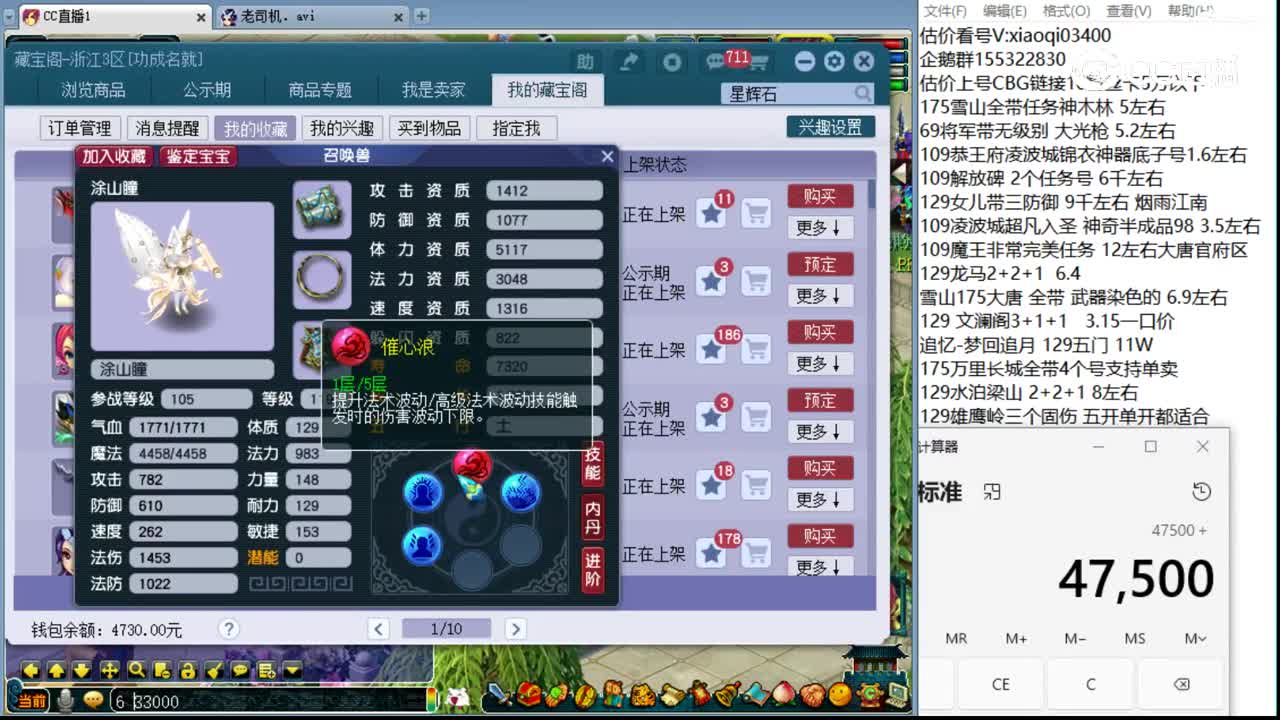The image size is (1280, 720).
Task: Open the 技能 tab in the pet panel
Action: 593,463
